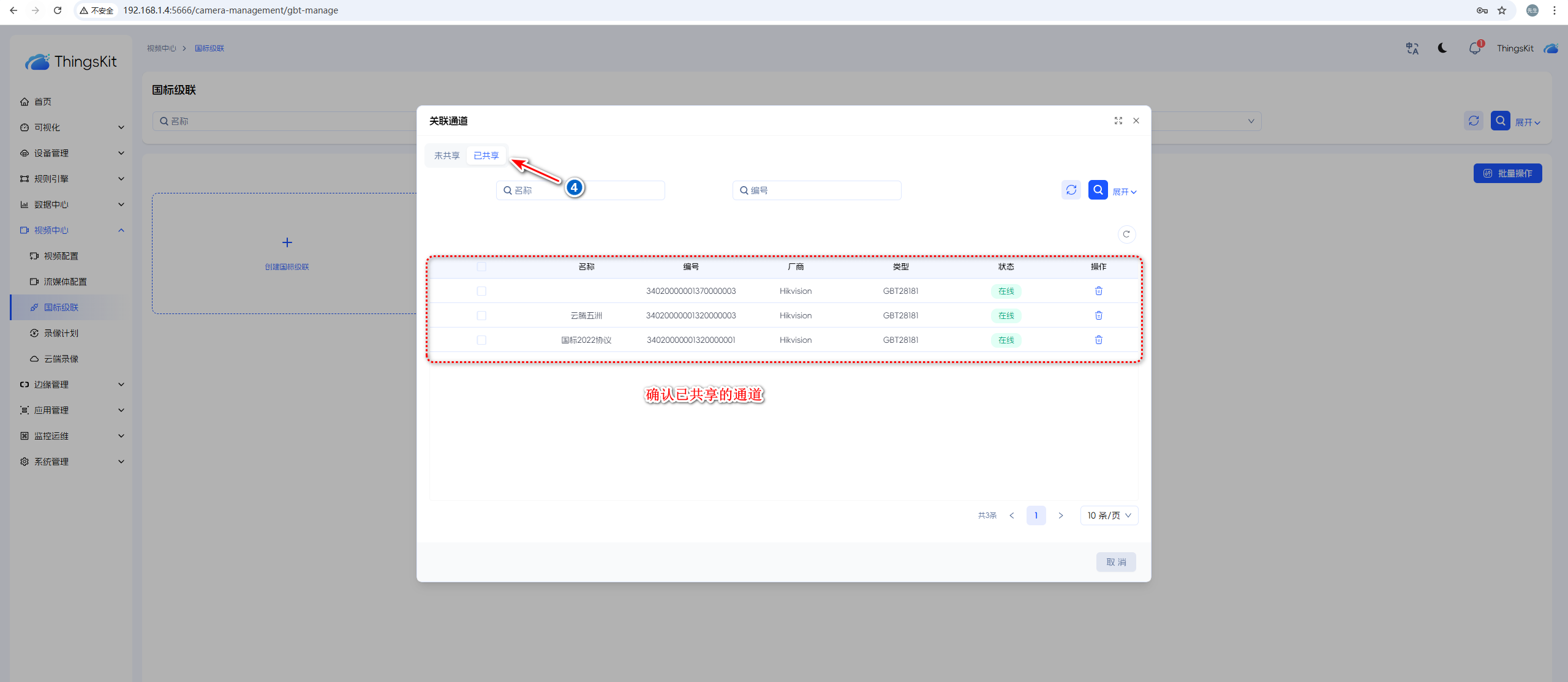Expand the 设备管理 sidebar menu
The image size is (1568, 682).
click(x=71, y=153)
